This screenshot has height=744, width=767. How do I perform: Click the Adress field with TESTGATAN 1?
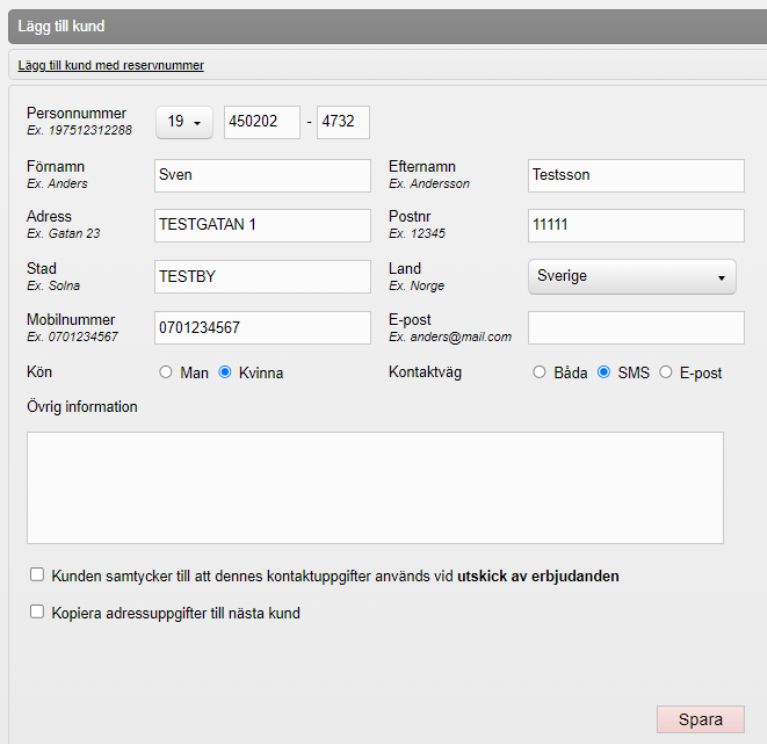tap(262, 225)
